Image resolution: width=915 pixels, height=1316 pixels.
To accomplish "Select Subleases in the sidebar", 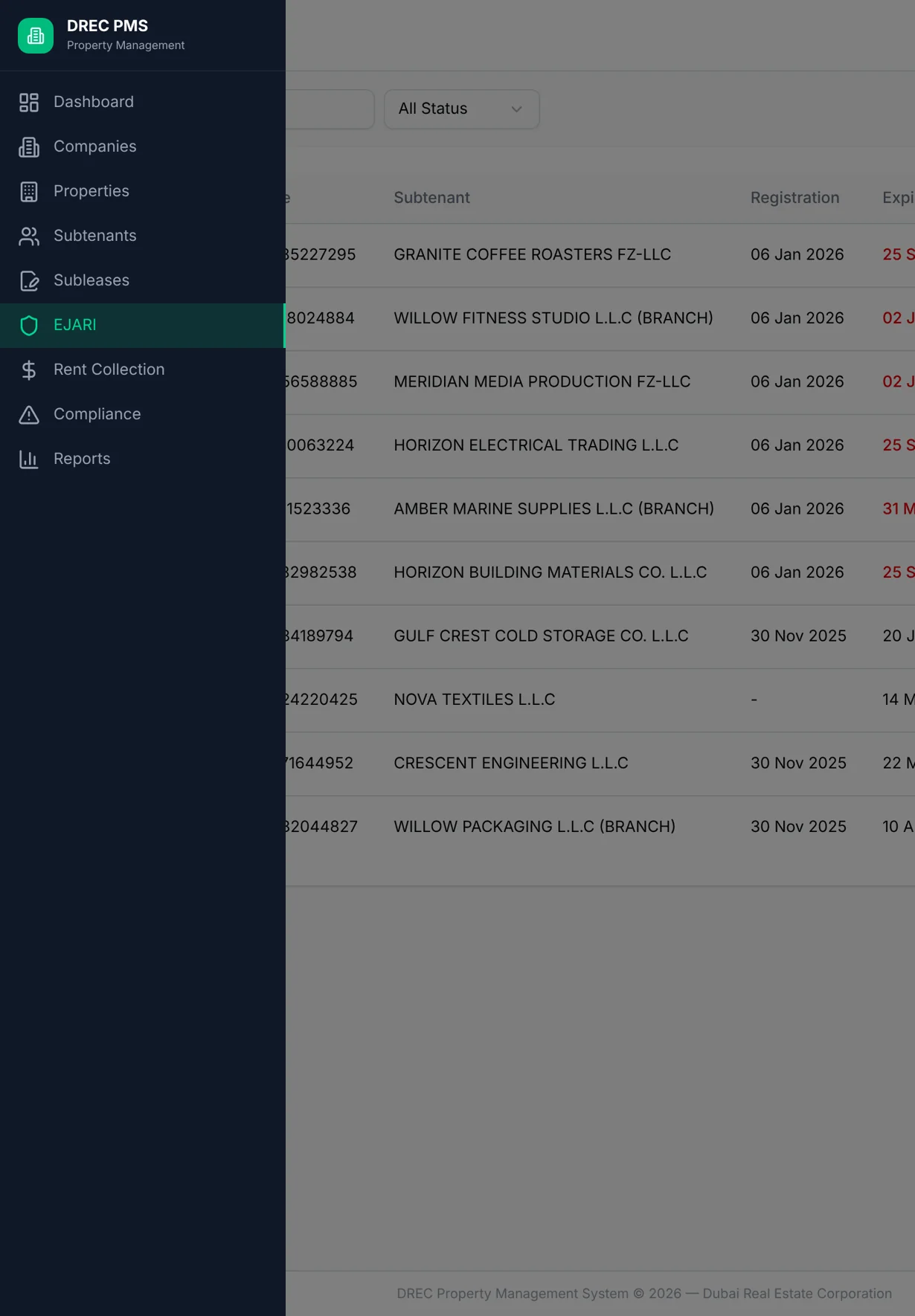I will pyautogui.click(x=142, y=280).
